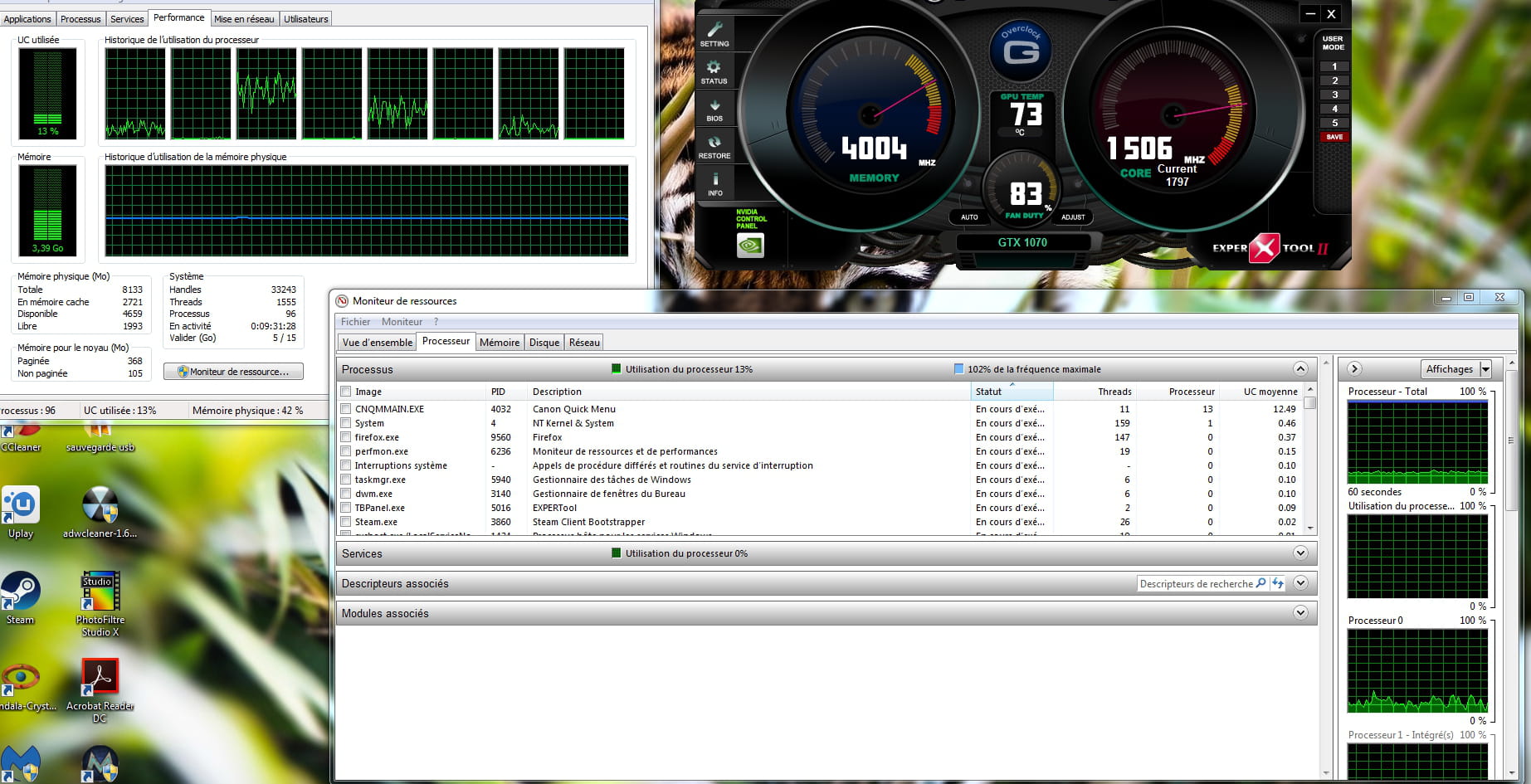Screen dimensions: 1531x784
Task: Switch to Processus tab in Task Manager
Action: 80,18
